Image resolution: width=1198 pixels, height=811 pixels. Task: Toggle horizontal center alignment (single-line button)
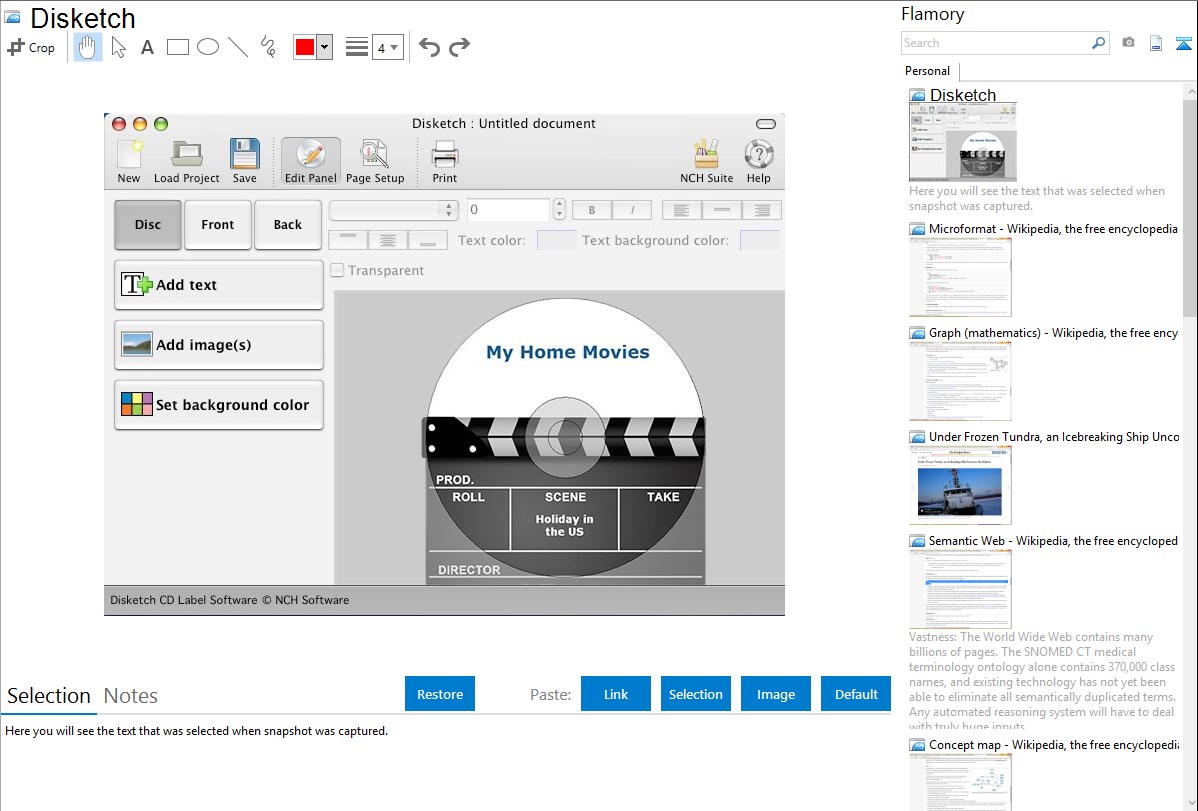click(721, 210)
